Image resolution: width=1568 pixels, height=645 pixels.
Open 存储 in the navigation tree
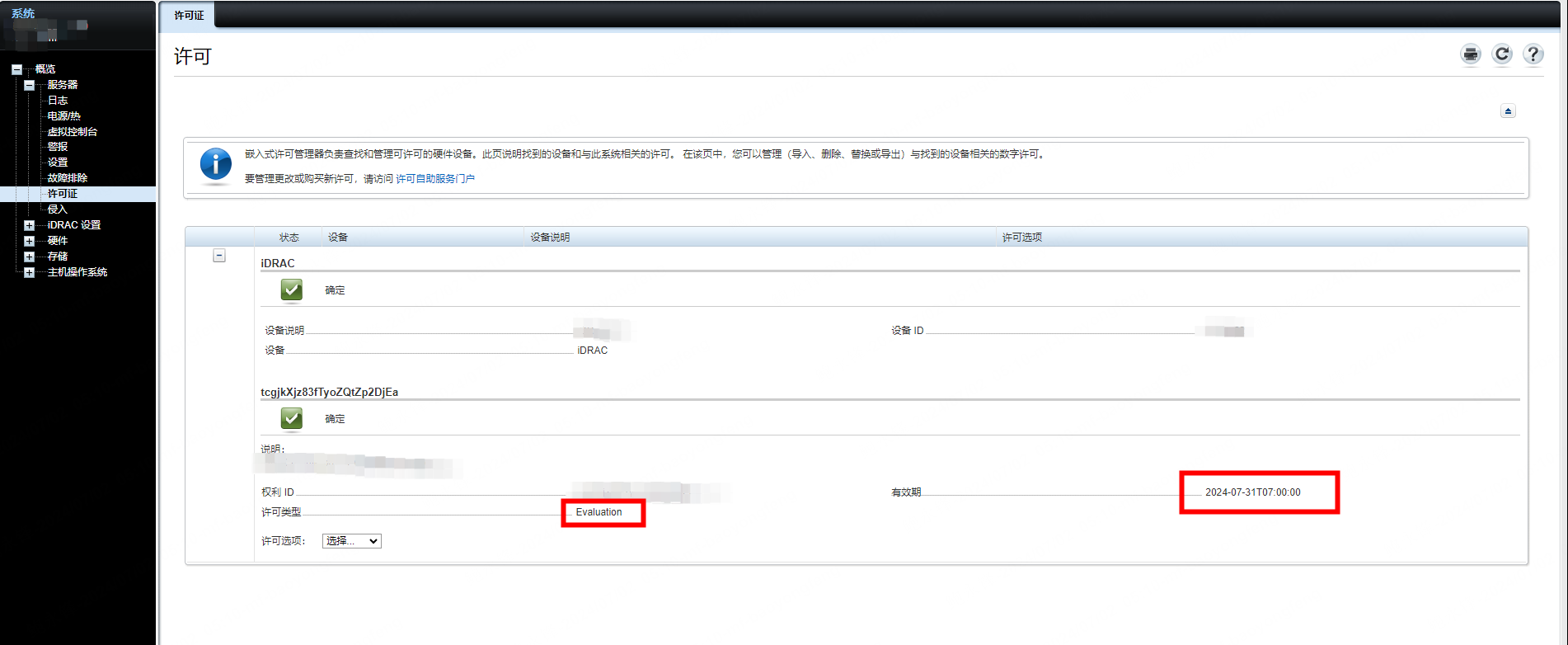coord(58,257)
